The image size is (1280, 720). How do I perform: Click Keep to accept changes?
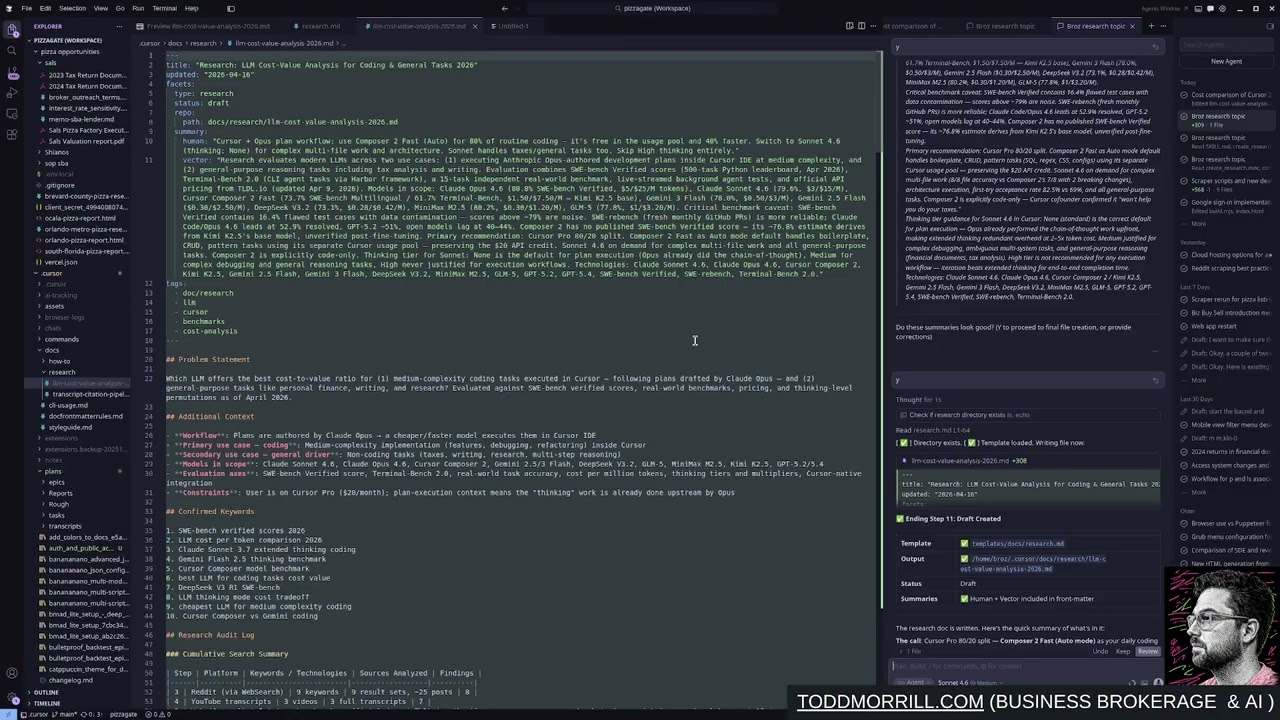tap(1122, 651)
